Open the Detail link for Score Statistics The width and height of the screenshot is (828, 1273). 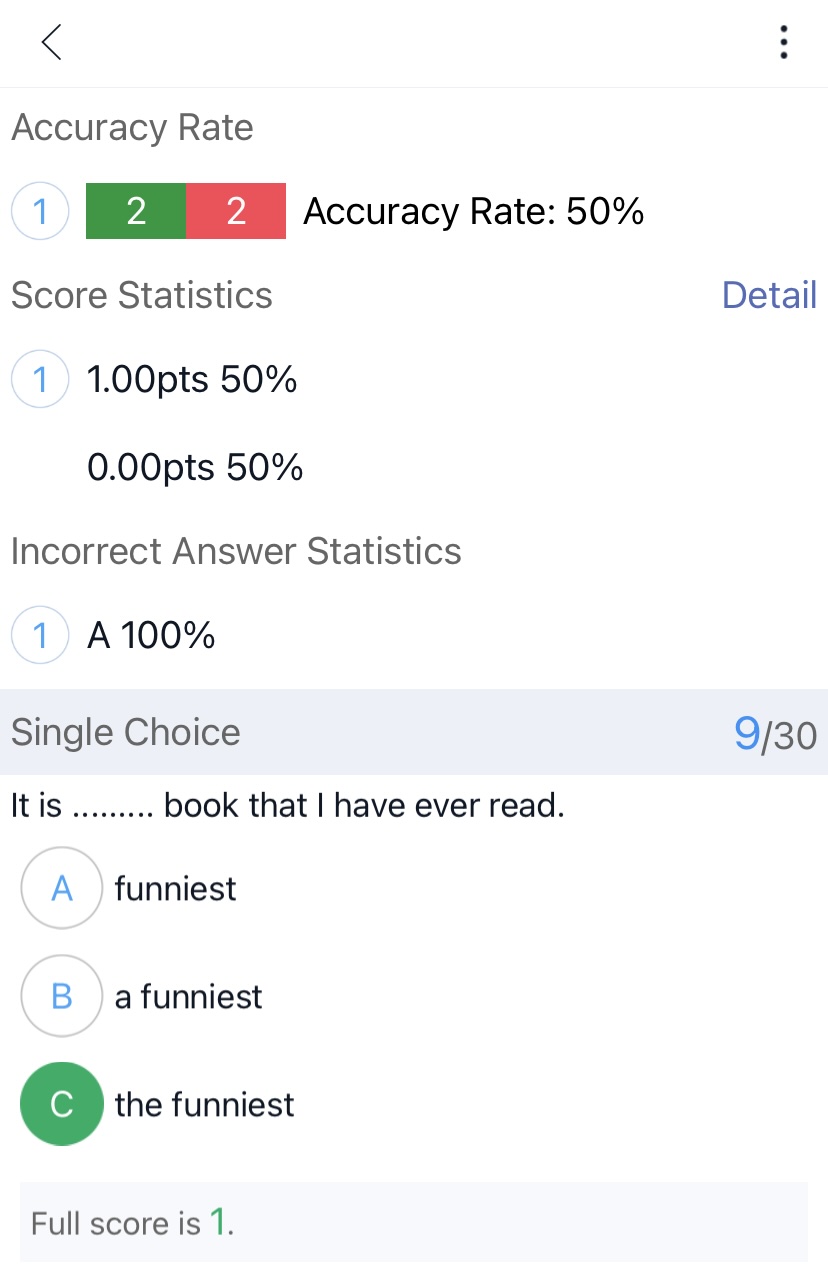[769, 295]
